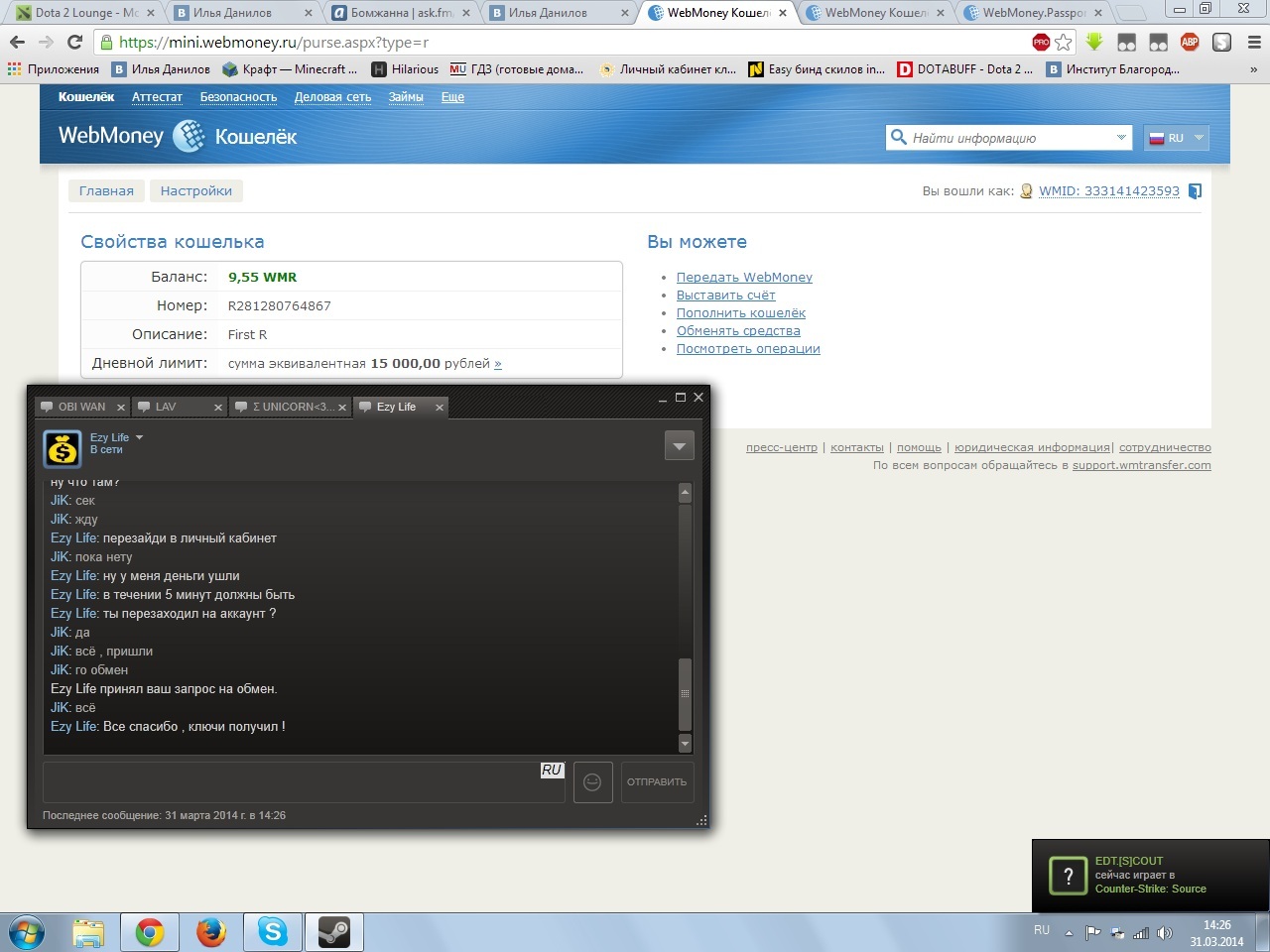Screen dimensions: 1270x952
Task: Open the Настройки tab
Action: click(196, 191)
